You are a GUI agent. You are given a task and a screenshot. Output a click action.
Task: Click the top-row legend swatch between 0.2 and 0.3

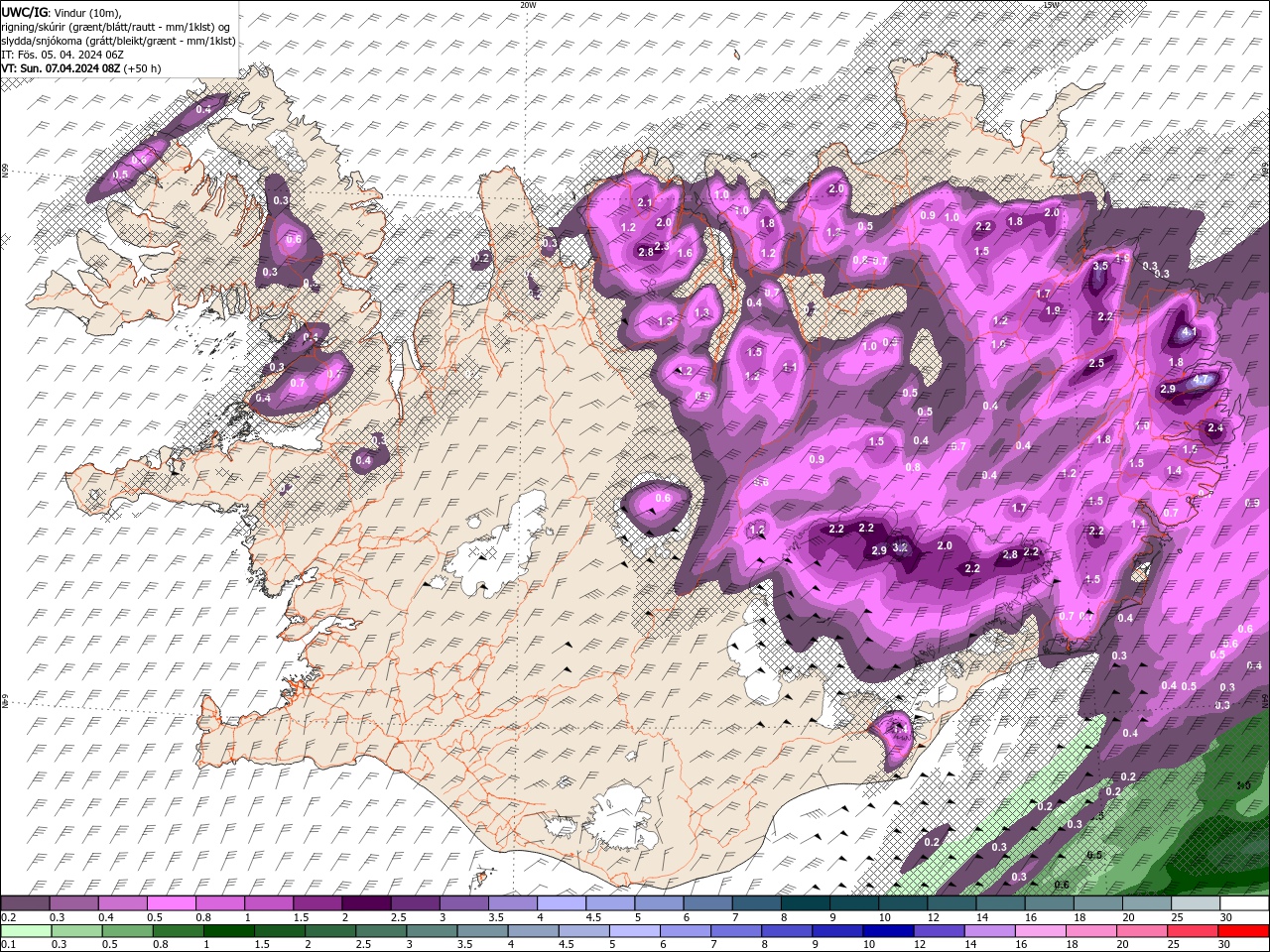[26, 903]
